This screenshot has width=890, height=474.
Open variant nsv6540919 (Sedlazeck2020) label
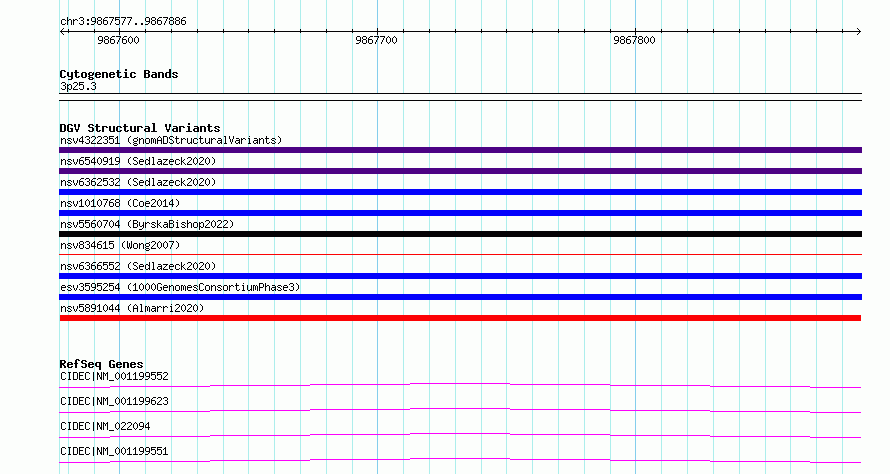click(138, 161)
